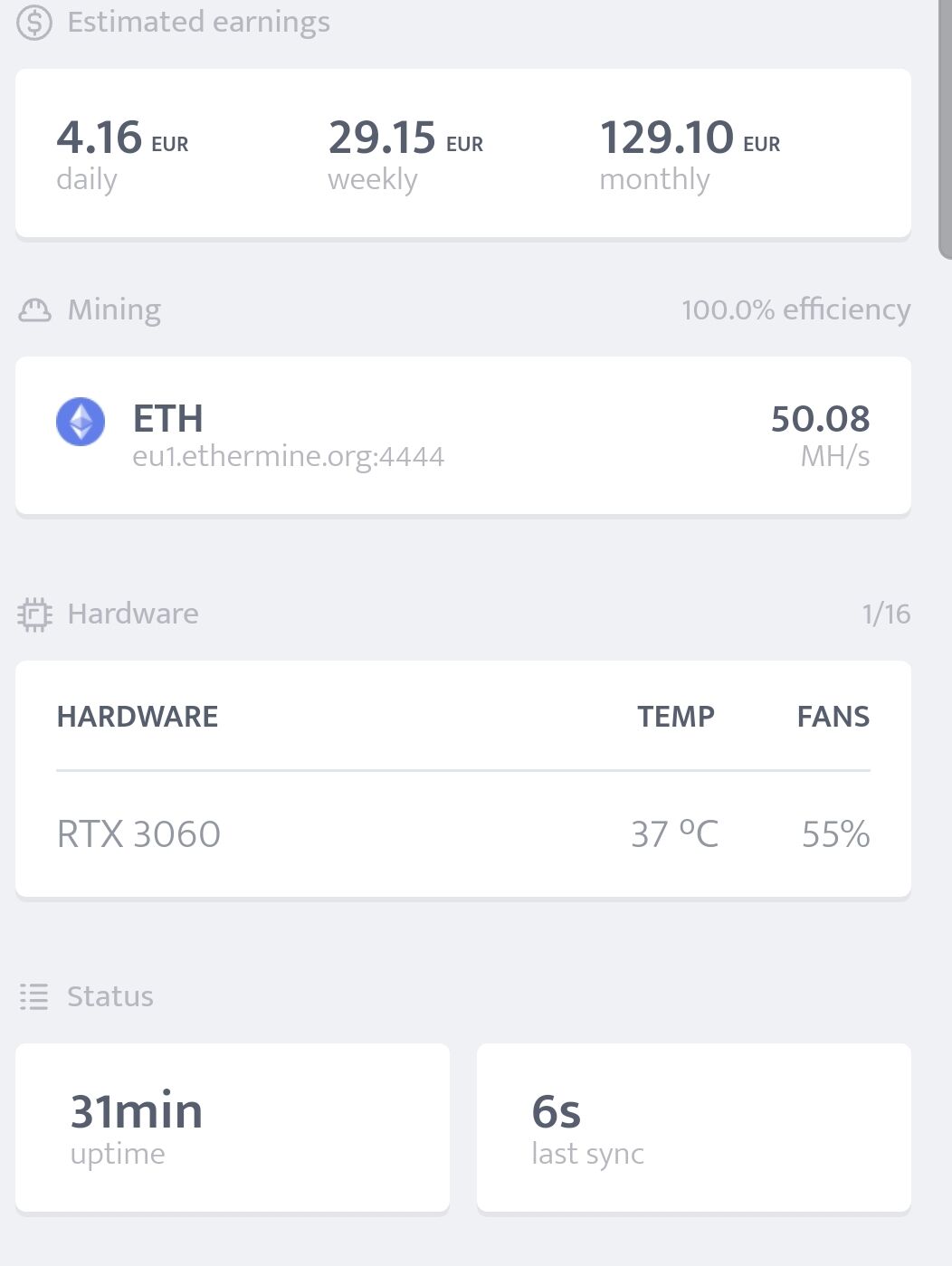Sort by the TEMP column header
The image size is (952, 1266).
tap(675, 717)
